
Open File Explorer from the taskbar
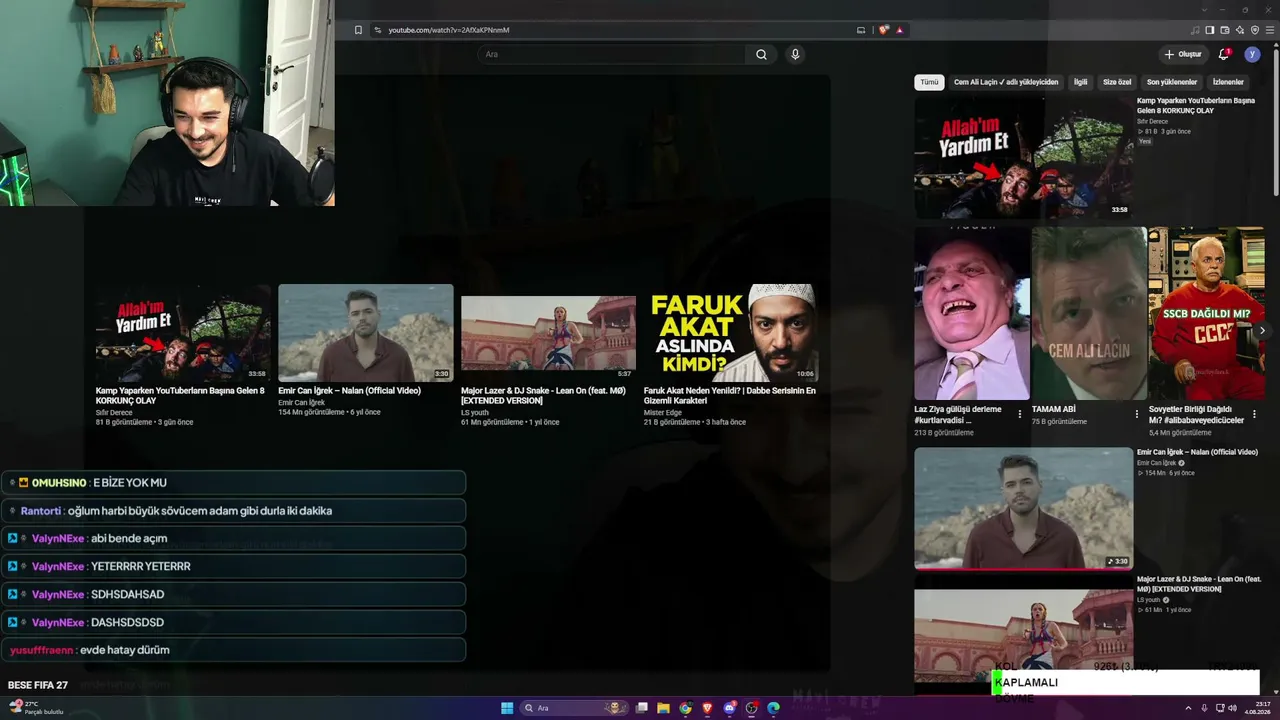tap(663, 708)
